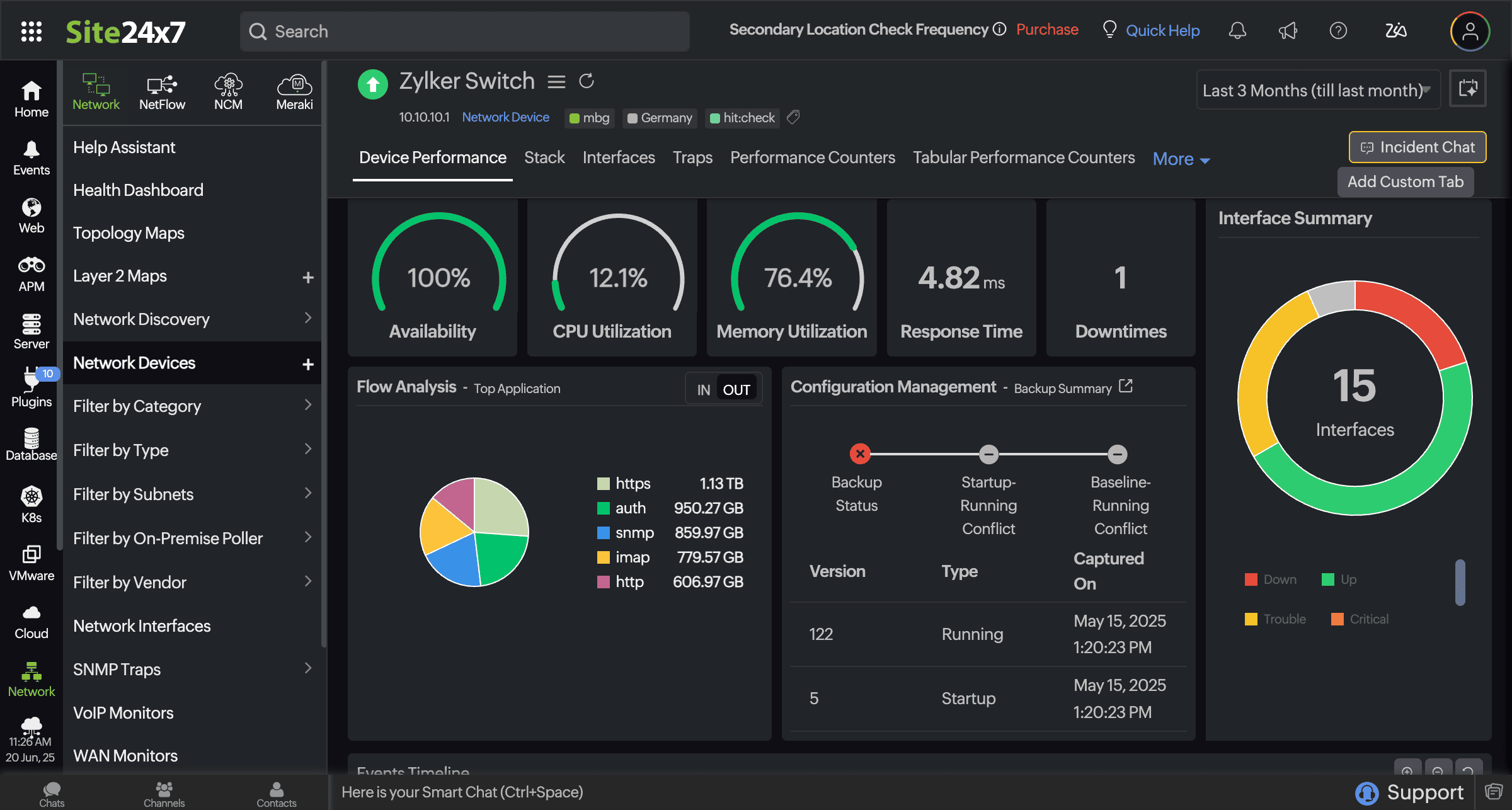Open the hamburger menu next to Zylker Switch
The width and height of the screenshot is (1512, 810).
click(x=556, y=82)
